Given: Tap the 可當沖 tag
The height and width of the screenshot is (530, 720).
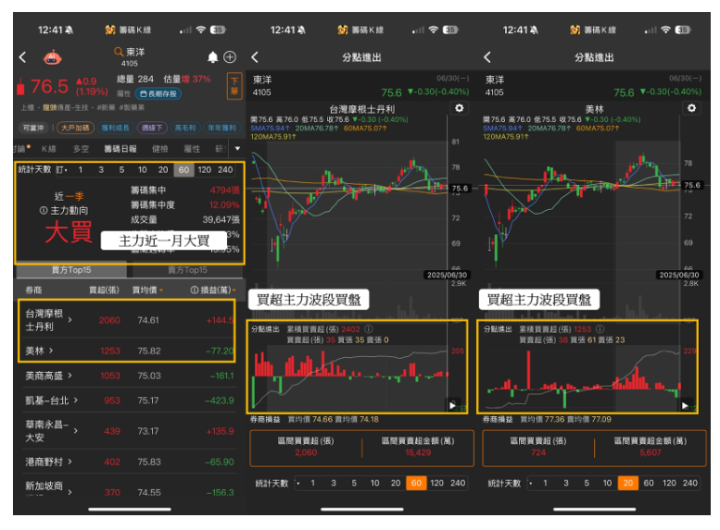Looking at the screenshot, I should 34,128.
